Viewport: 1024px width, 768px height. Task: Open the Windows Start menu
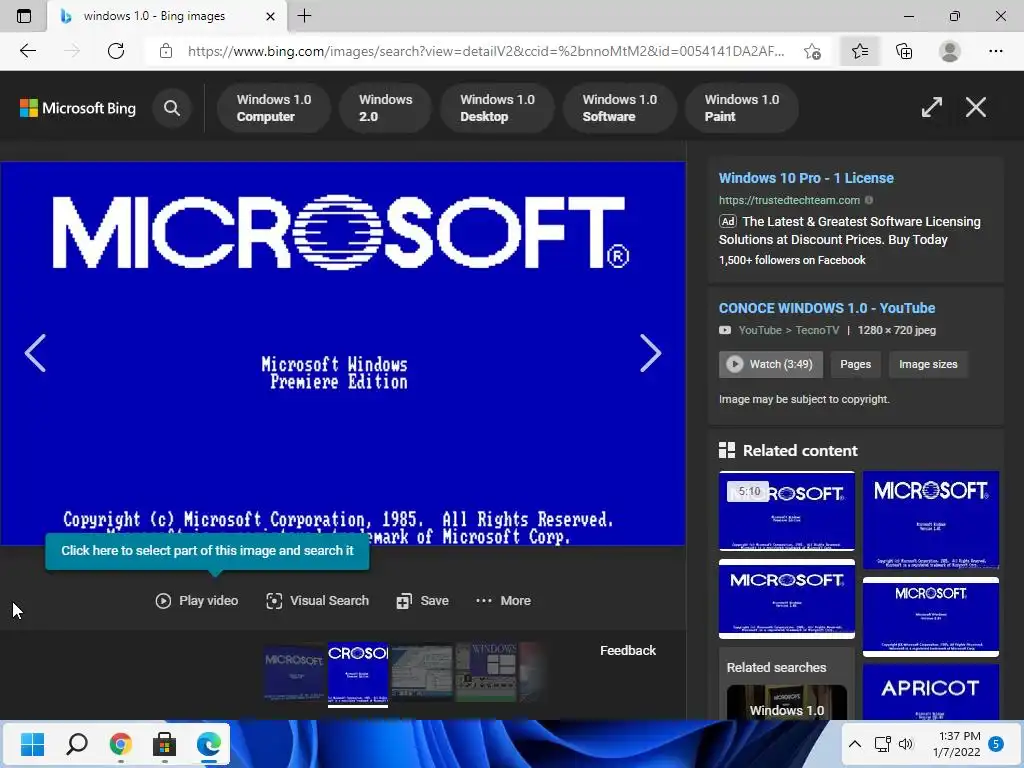32,744
